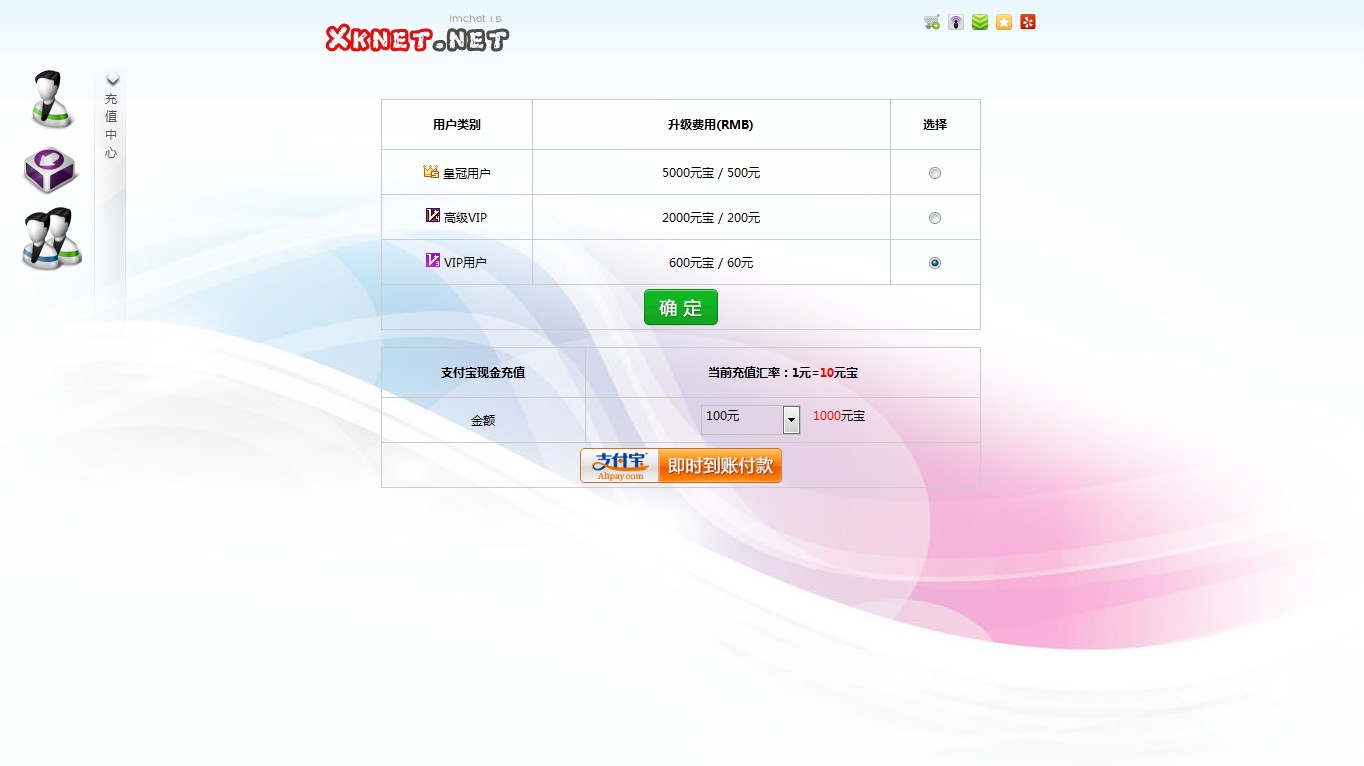Click the purple arrow box sidebar icon
The image size is (1364, 766).
(50, 170)
